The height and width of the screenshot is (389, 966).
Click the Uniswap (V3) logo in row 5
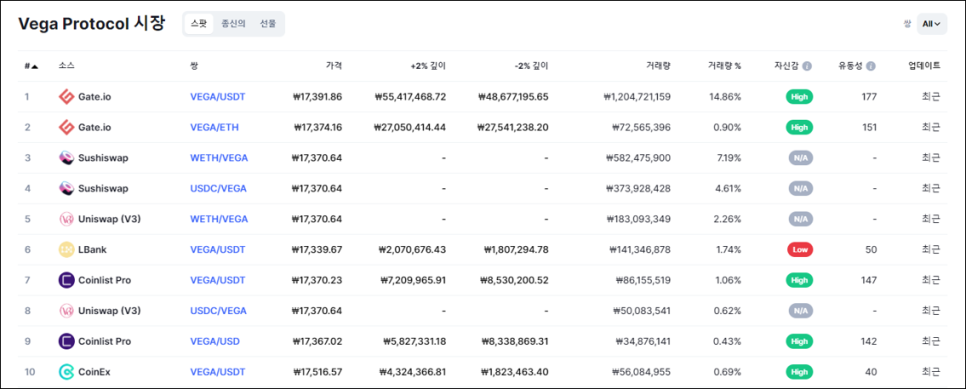coord(66,219)
